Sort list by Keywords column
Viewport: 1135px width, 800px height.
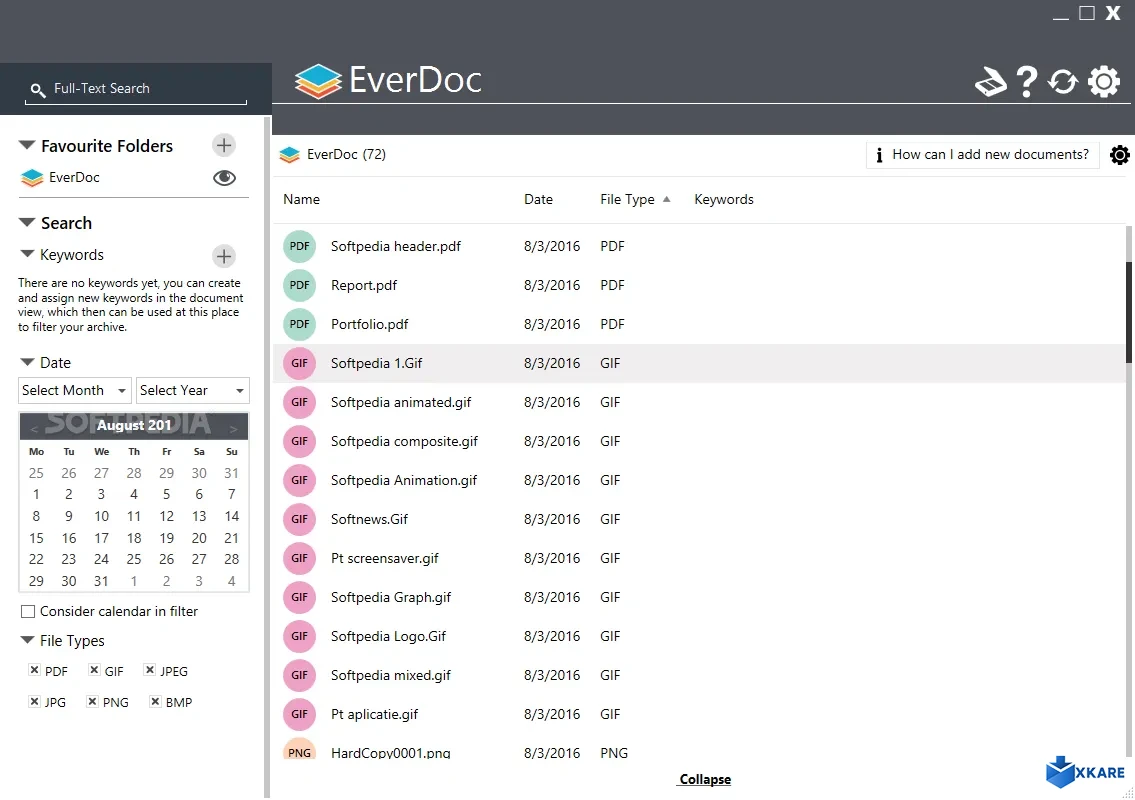coord(724,199)
